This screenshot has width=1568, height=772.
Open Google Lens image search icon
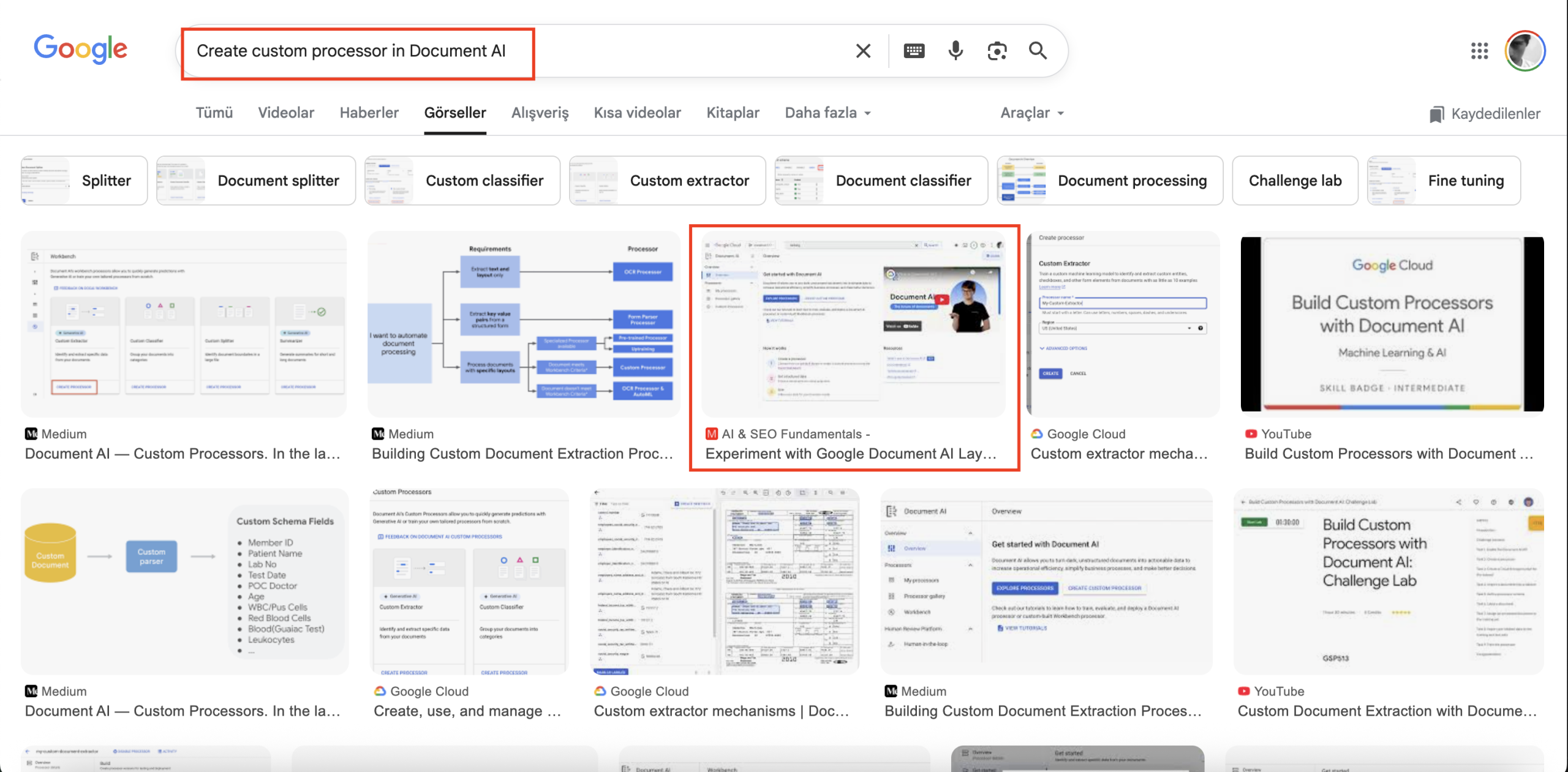[997, 51]
